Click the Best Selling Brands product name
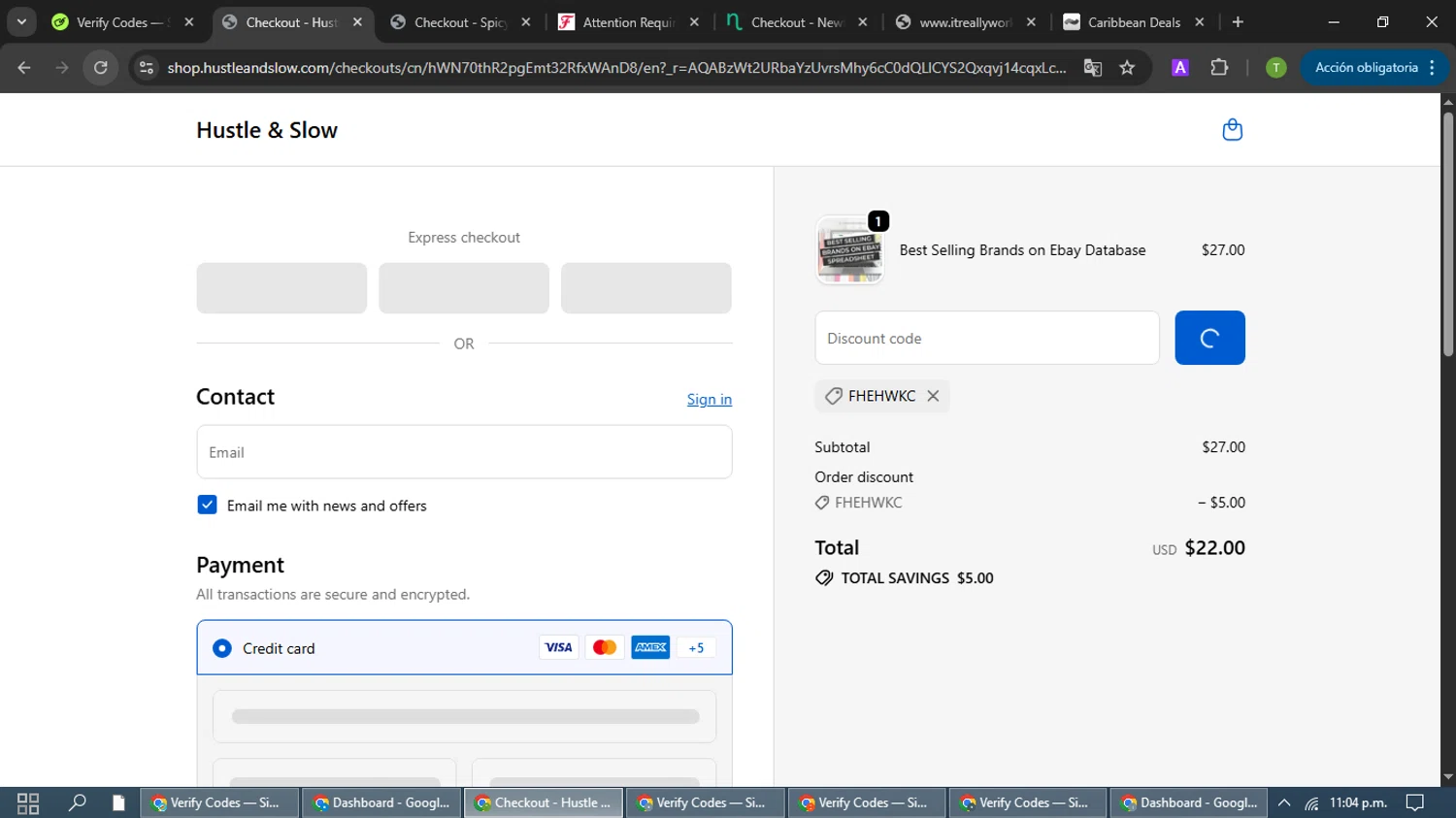This screenshot has width=1456, height=818. (1022, 250)
